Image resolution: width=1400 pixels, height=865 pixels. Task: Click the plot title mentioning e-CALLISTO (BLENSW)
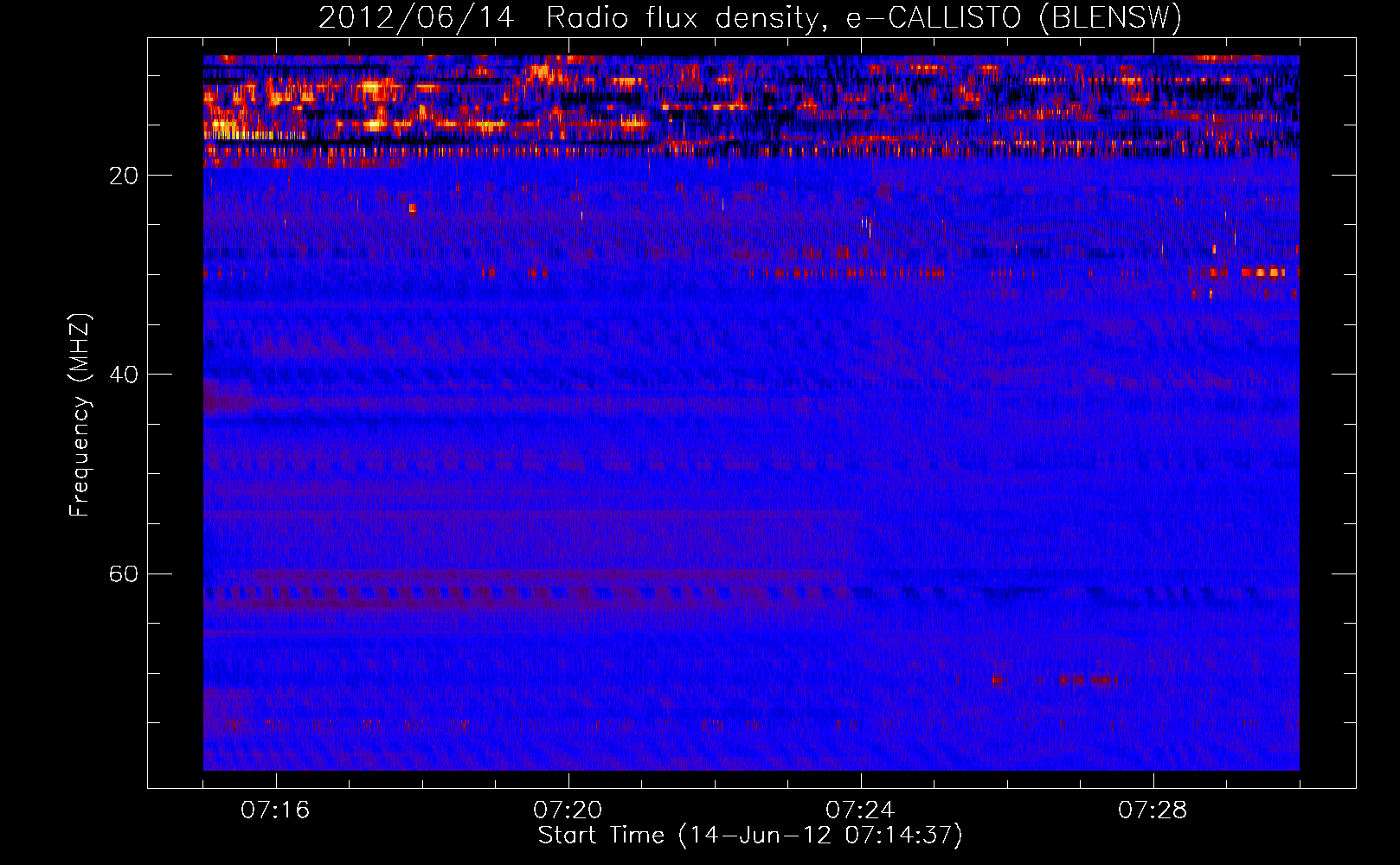pos(750,17)
